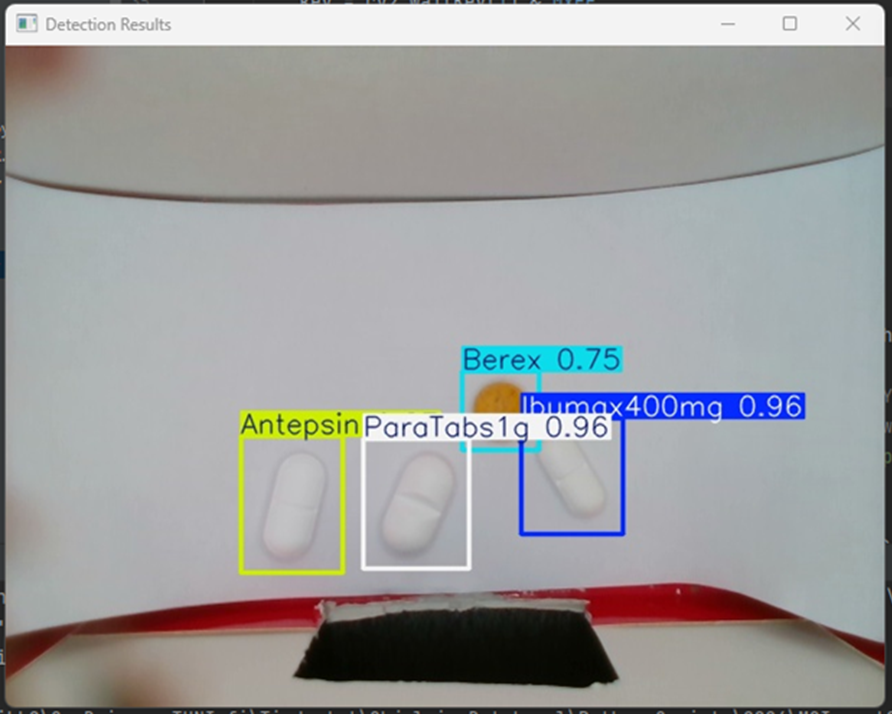Click the Antepsin bounding box label
The height and width of the screenshot is (714, 892).
click(x=298, y=424)
